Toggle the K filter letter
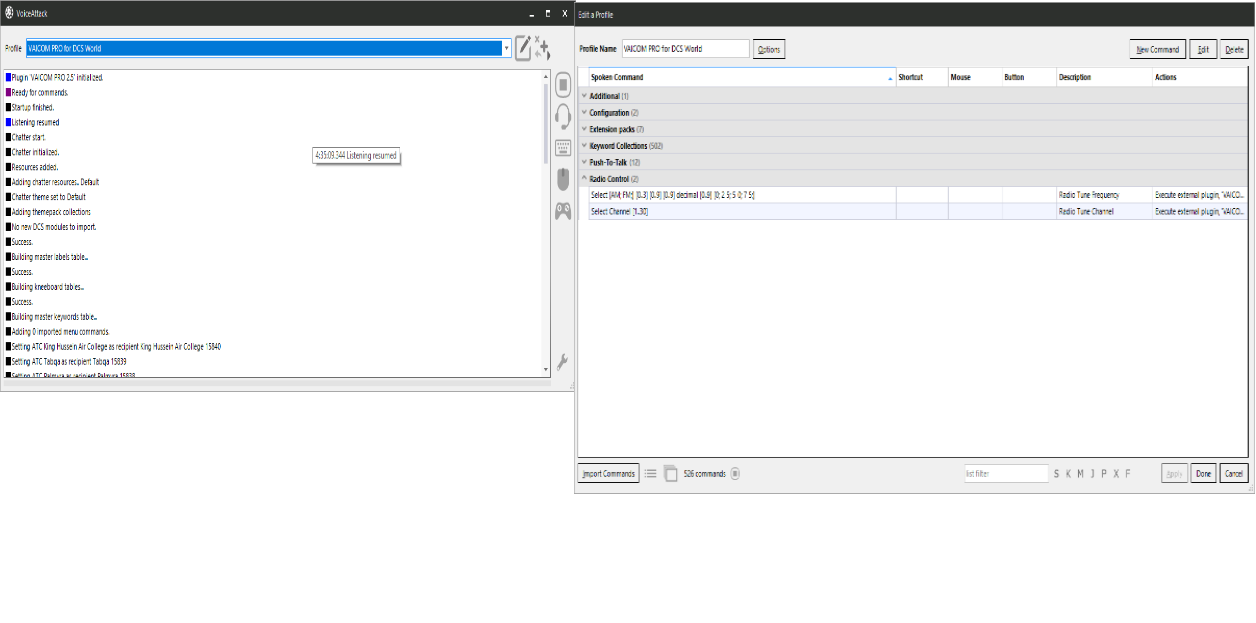The image size is (1256, 623). tap(1068, 474)
